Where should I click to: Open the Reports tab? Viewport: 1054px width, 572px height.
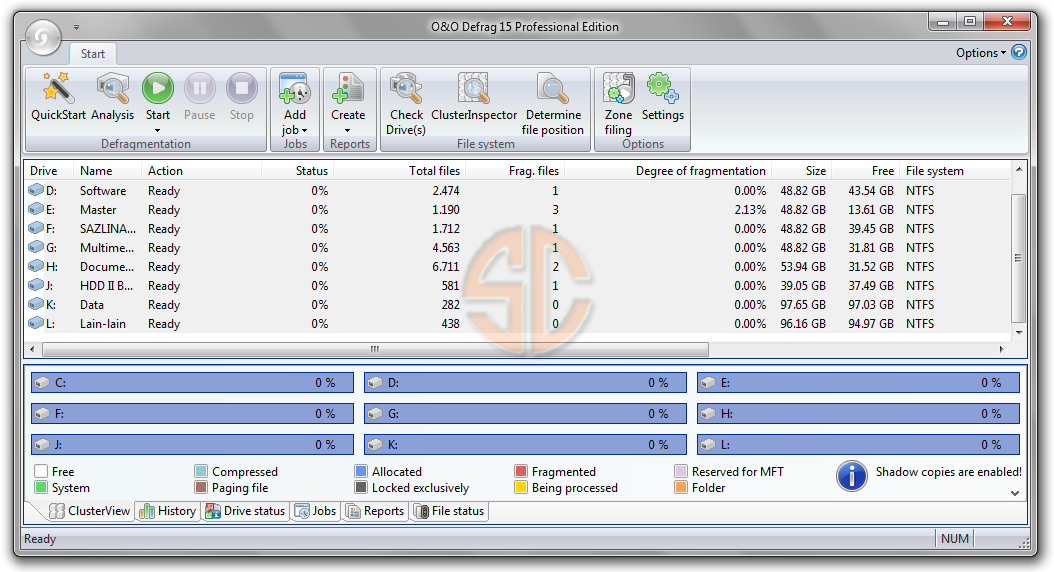[x=374, y=511]
